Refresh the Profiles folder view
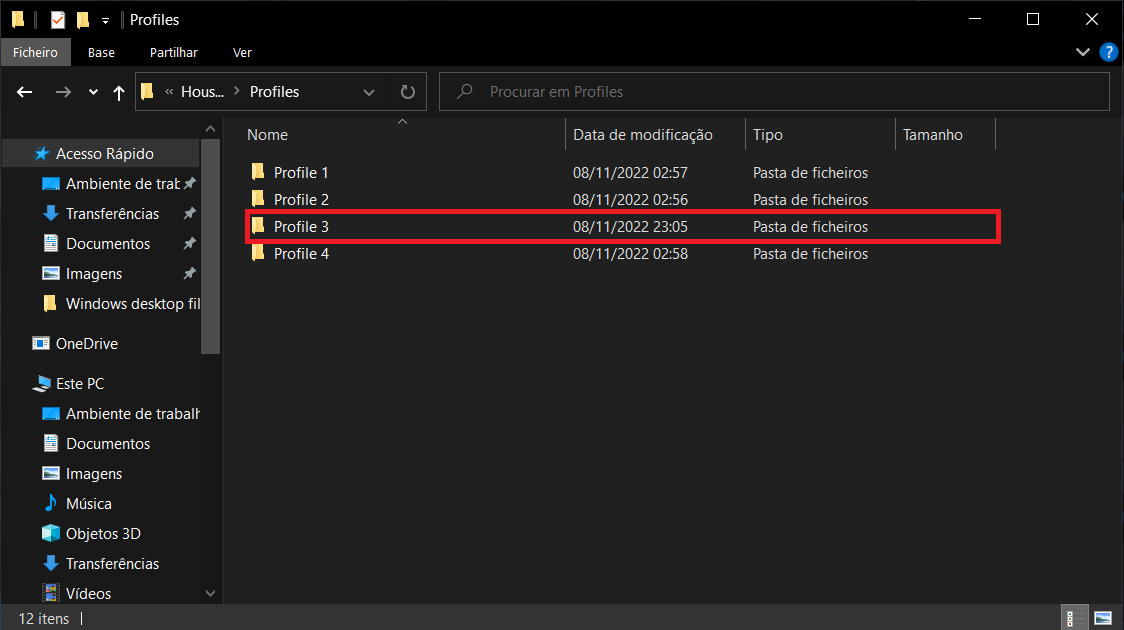The height and width of the screenshot is (630, 1124). coord(407,92)
